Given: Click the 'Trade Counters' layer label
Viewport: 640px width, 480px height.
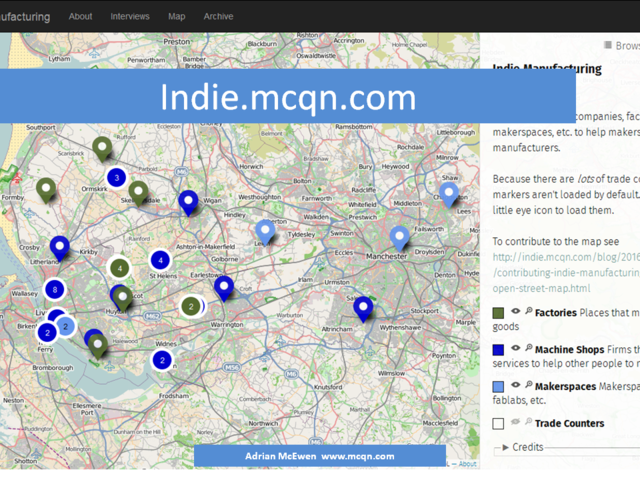Looking at the screenshot, I should click(569, 424).
